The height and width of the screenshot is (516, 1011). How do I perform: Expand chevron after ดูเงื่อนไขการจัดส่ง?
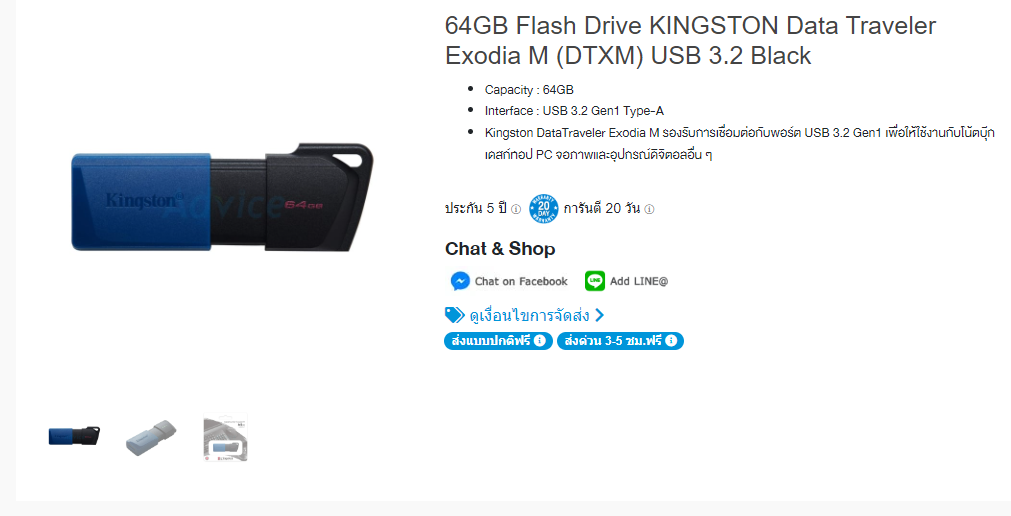point(600,315)
